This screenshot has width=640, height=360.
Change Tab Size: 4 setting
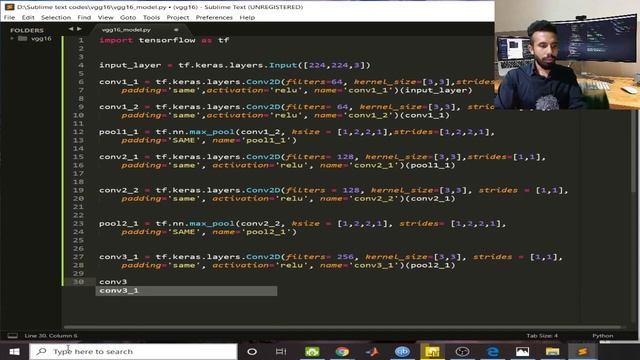coord(542,336)
